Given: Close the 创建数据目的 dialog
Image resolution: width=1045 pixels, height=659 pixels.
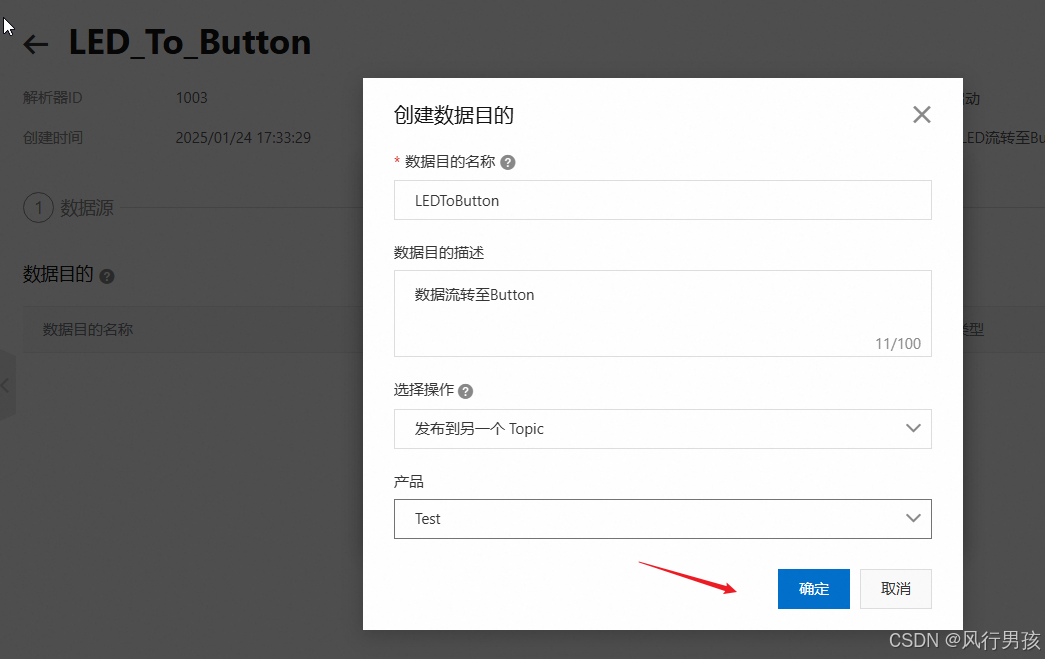Looking at the screenshot, I should coord(922,115).
